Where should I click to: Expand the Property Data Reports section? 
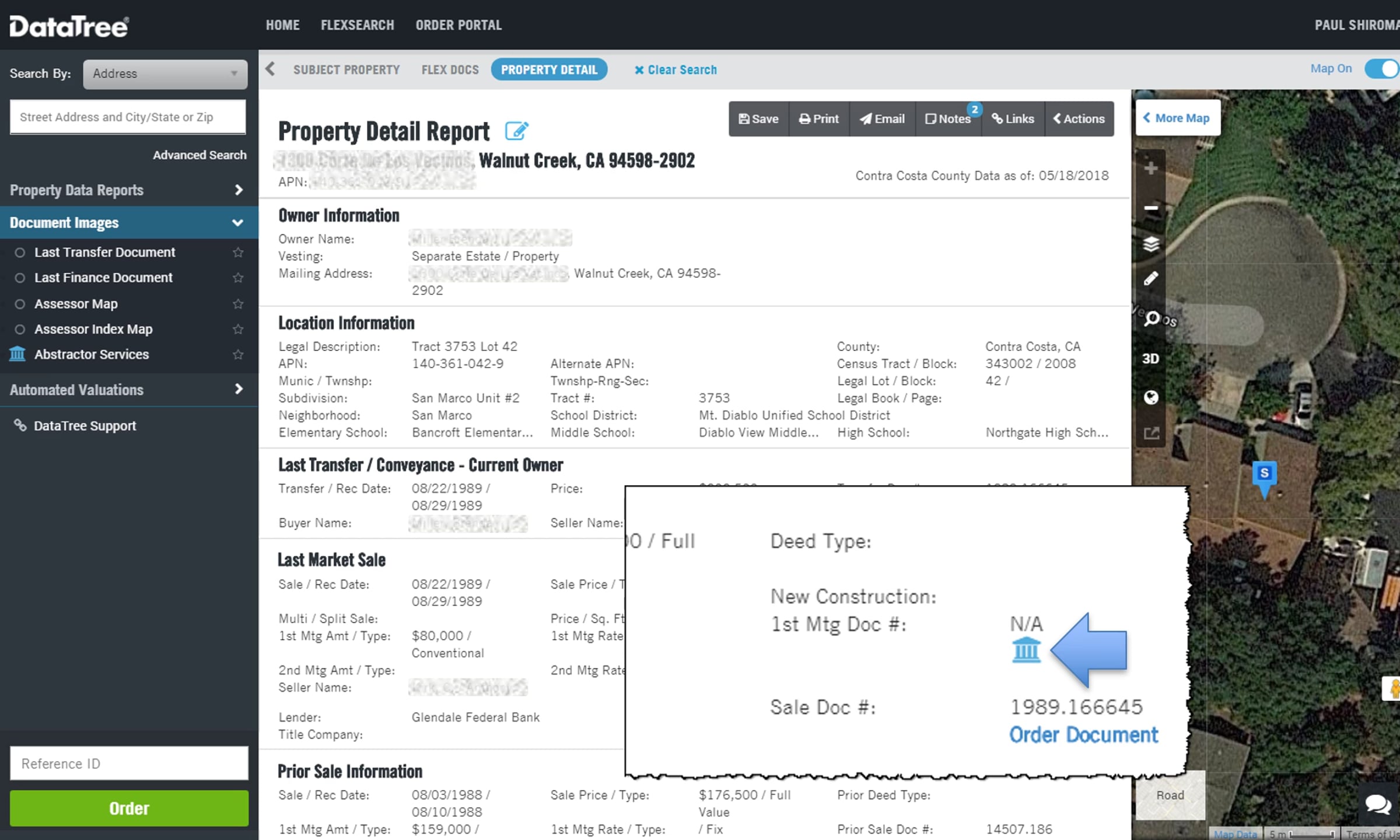coord(129,190)
